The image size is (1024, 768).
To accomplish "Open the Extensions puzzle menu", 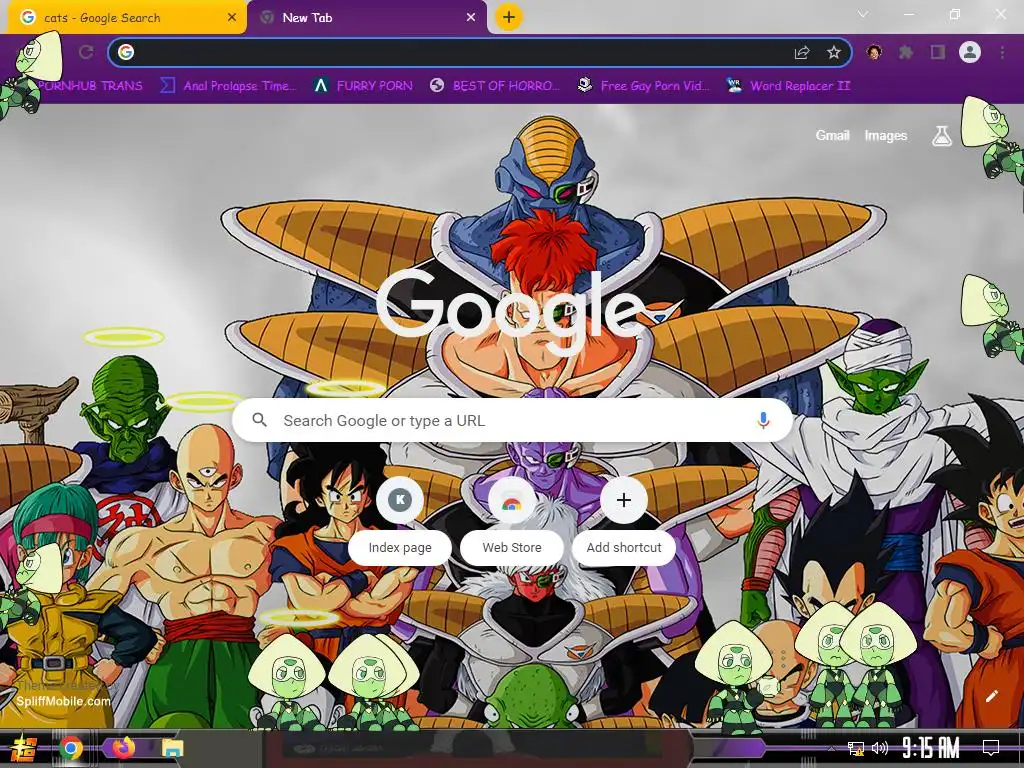I will click(906, 52).
